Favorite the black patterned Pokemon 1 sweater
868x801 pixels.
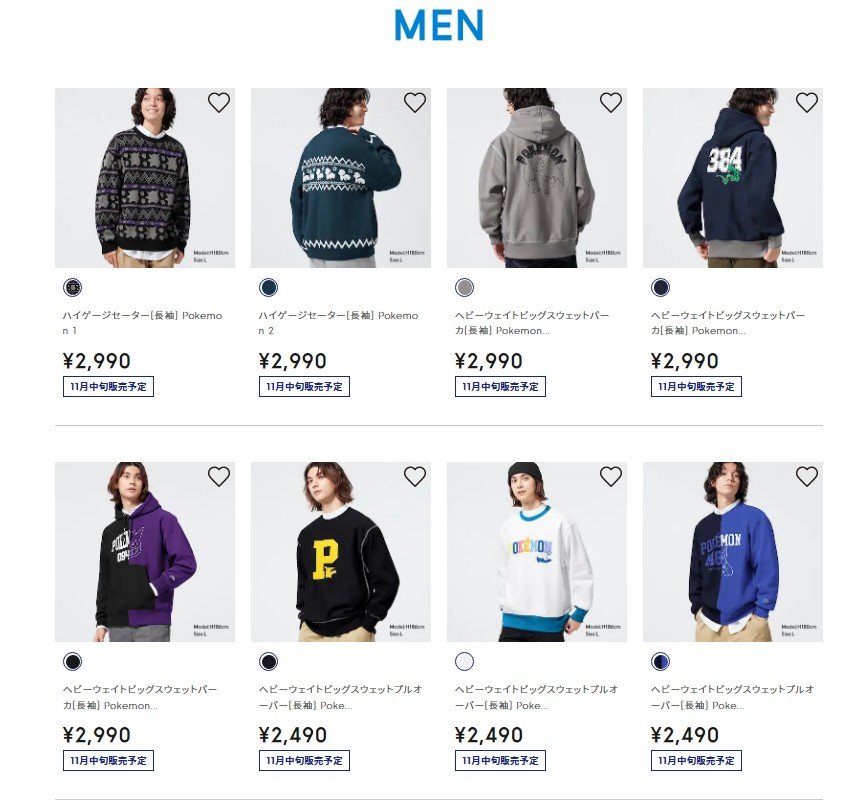[219, 102]
